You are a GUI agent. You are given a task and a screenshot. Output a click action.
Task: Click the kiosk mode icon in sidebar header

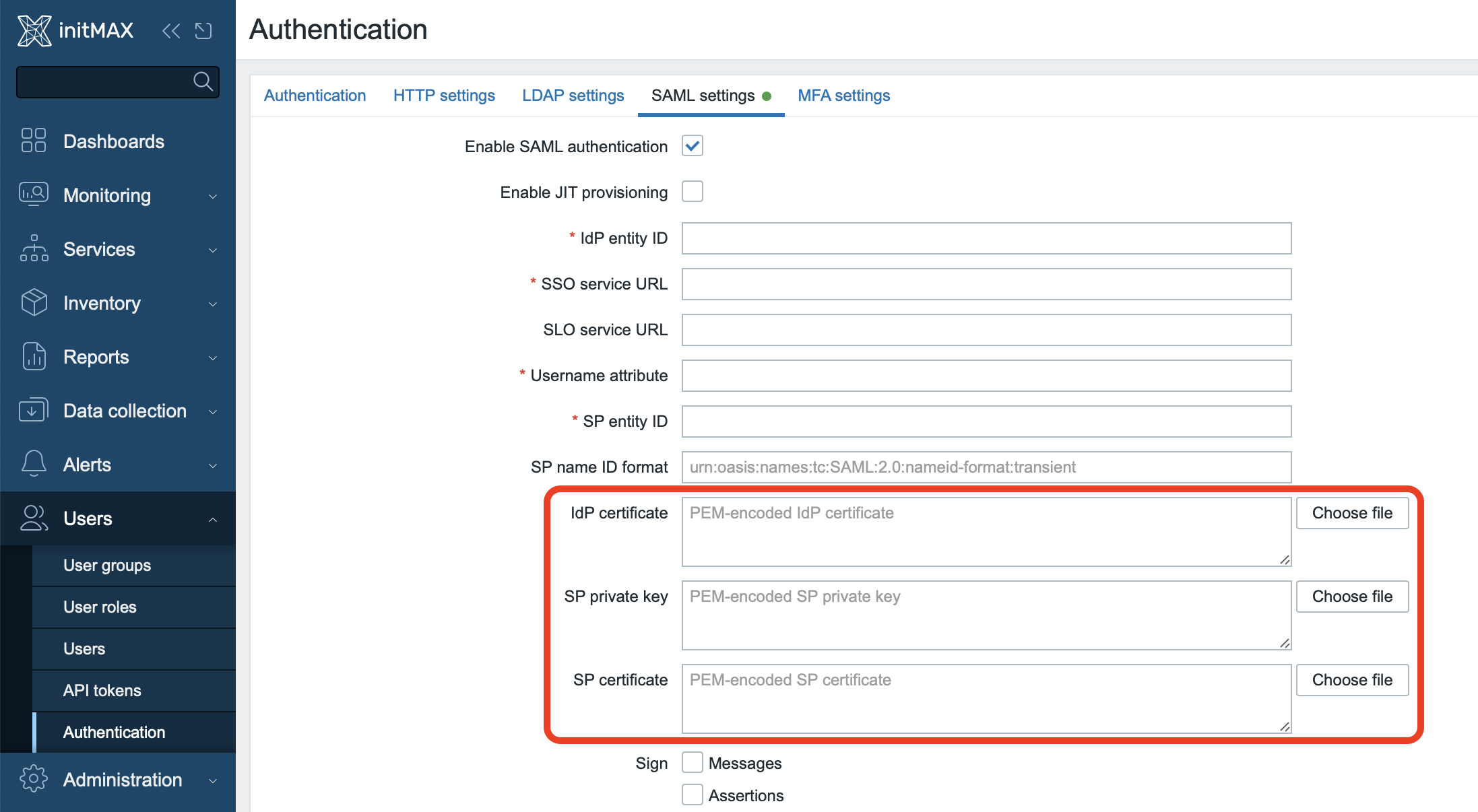(203, 30)
